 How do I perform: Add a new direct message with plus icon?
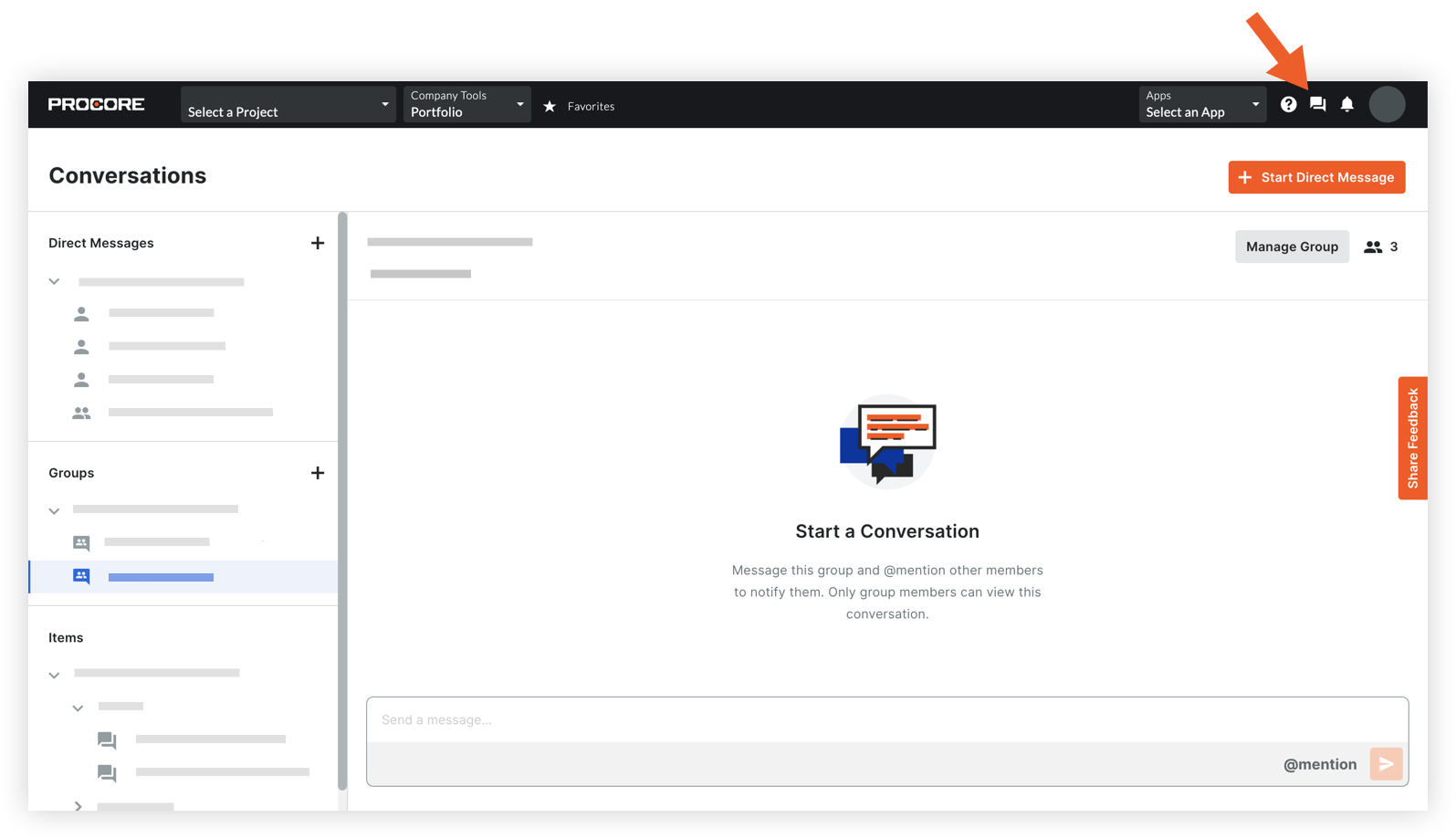click(317, 243)
